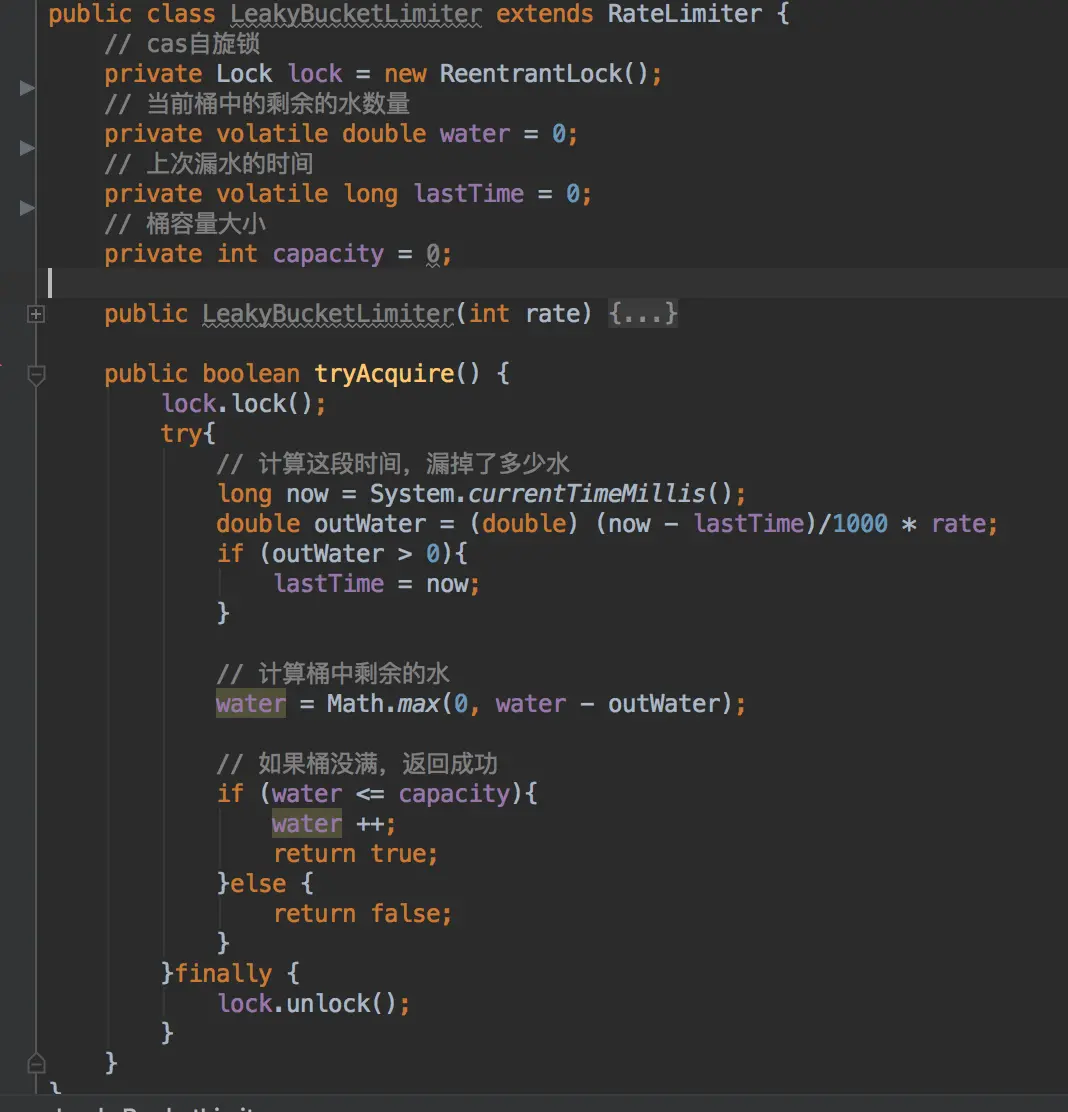The image size is (1068, 1112).
Task: Click the ReentrantLock constructor call
Action: [543, 74]
